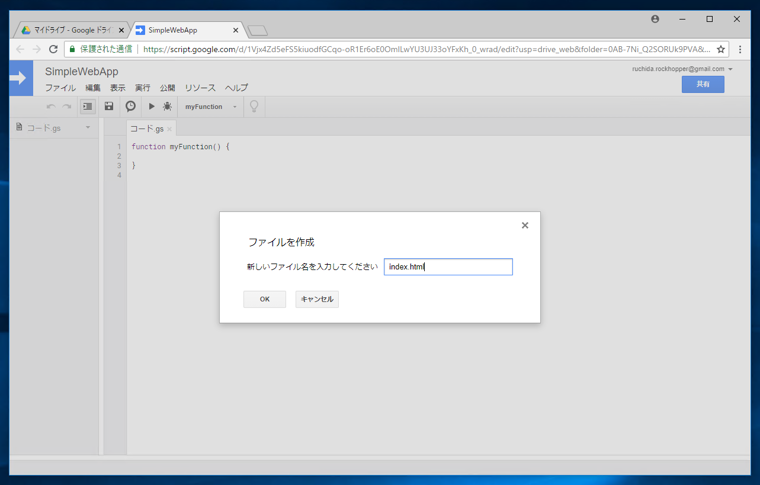This screenshot has width=760, height=485.
Task: Open the 編集 menu
Action: [x=93, y=88]
